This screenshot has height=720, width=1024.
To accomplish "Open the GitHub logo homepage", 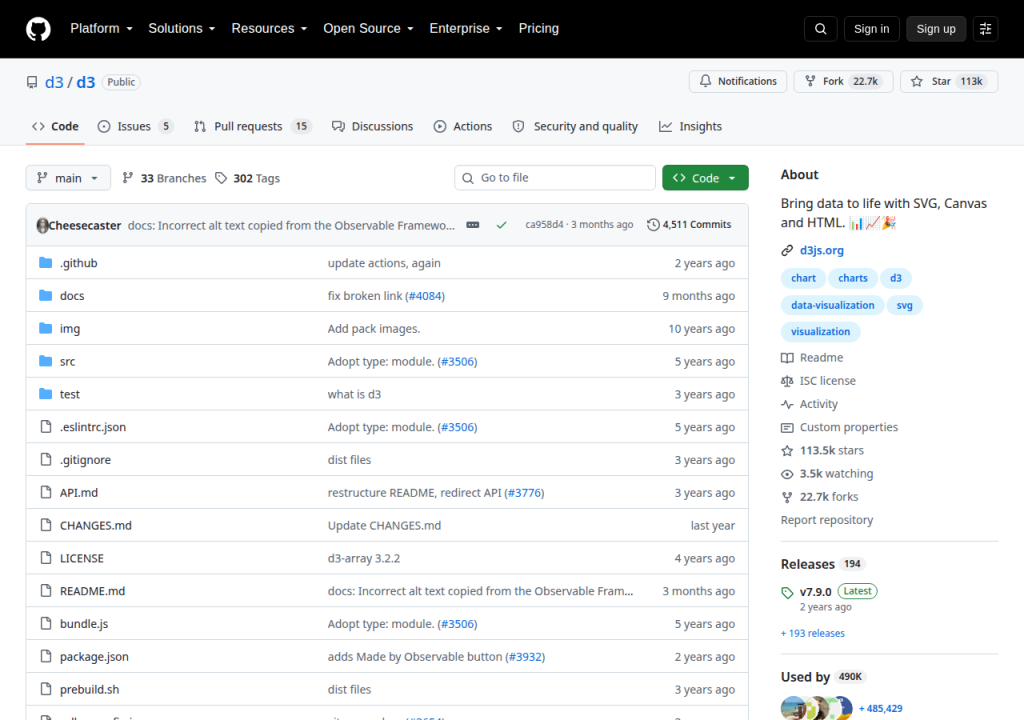I will click(38, 29).
